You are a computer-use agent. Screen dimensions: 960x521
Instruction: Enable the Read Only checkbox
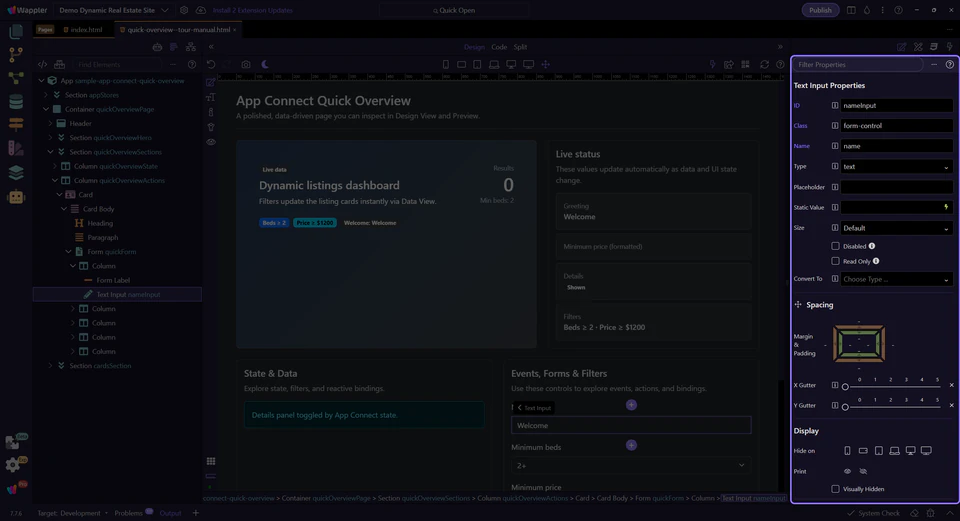click(x=835, y=261)
